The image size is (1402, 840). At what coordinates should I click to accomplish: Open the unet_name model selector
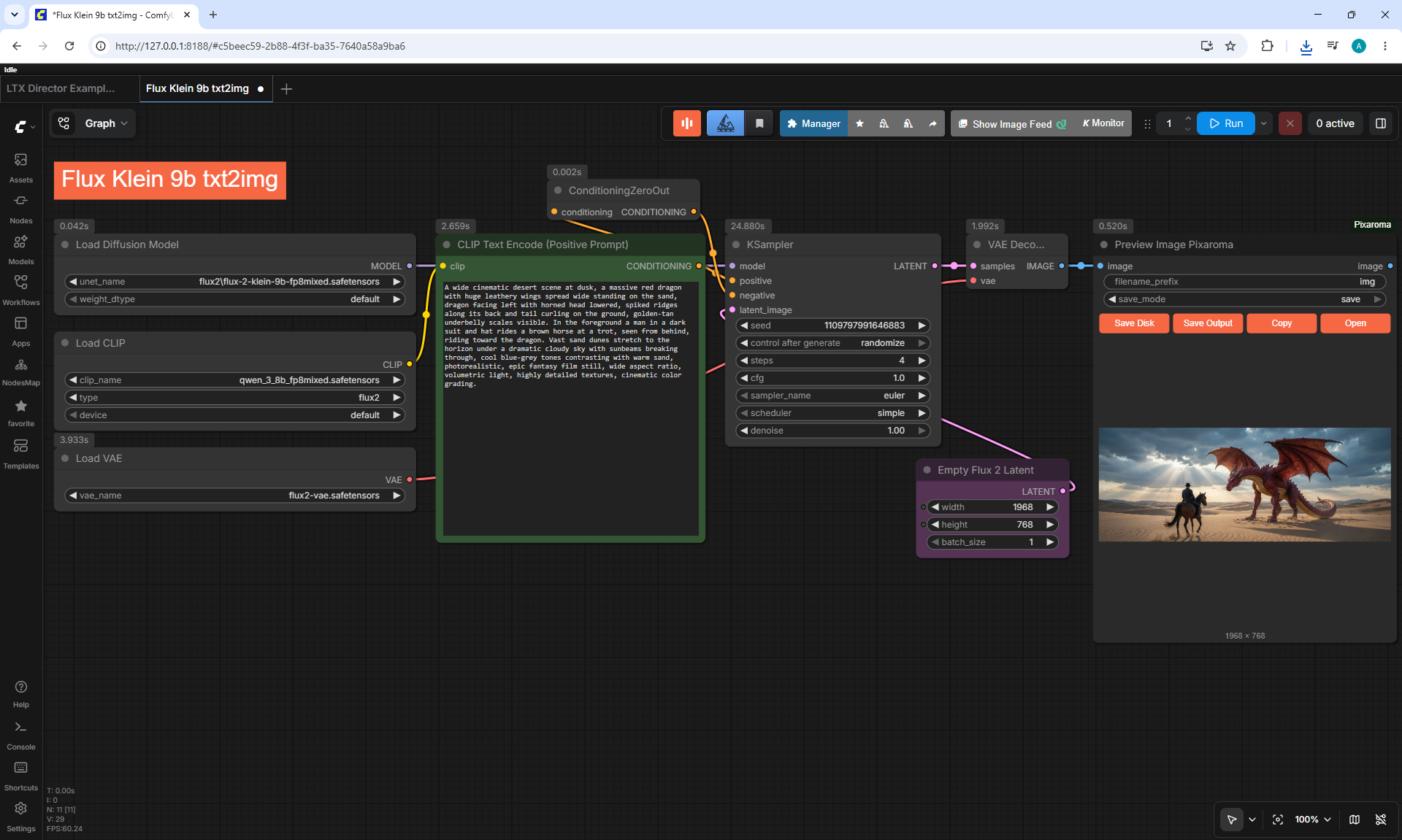[235, 282]
